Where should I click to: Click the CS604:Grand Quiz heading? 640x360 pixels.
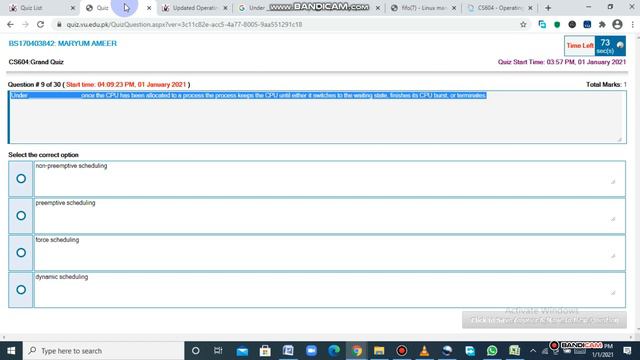coord(36,62)
